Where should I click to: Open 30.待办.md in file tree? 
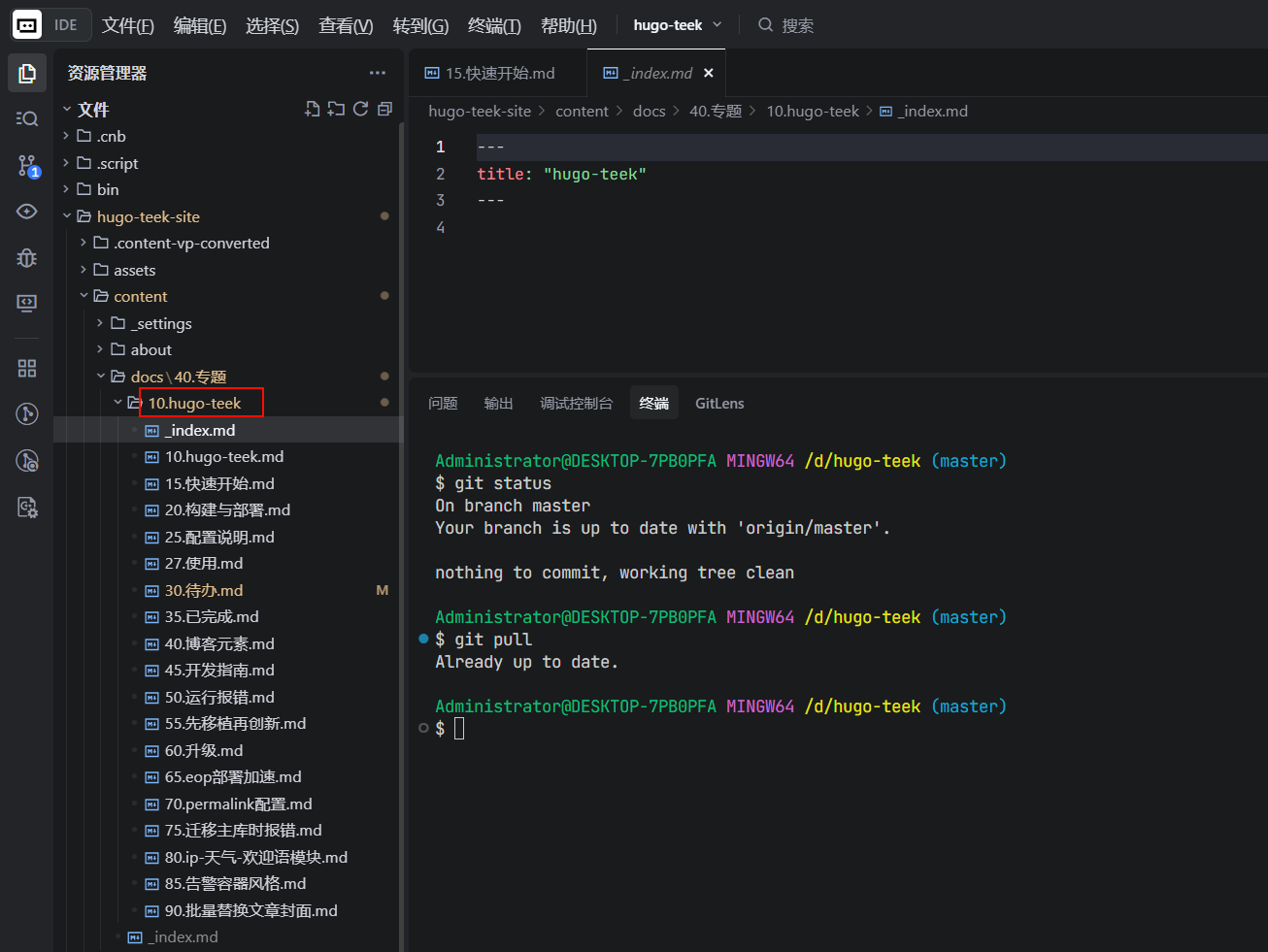[204, 590]
